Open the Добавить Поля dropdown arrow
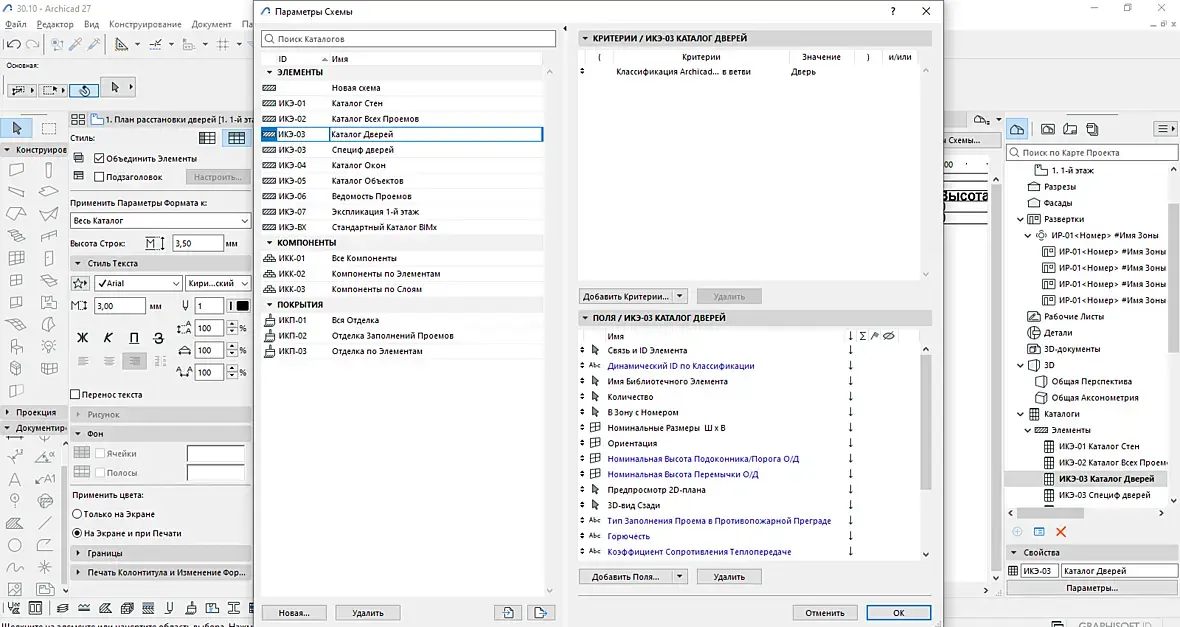 tap(680, 577)
